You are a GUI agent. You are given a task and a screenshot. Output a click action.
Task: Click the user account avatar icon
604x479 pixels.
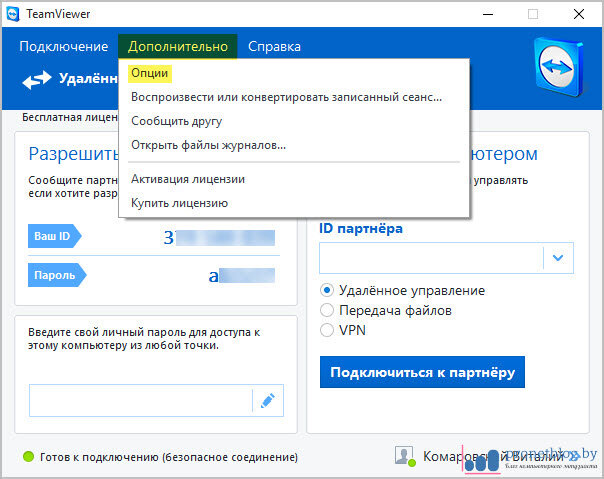coord(405,456)
